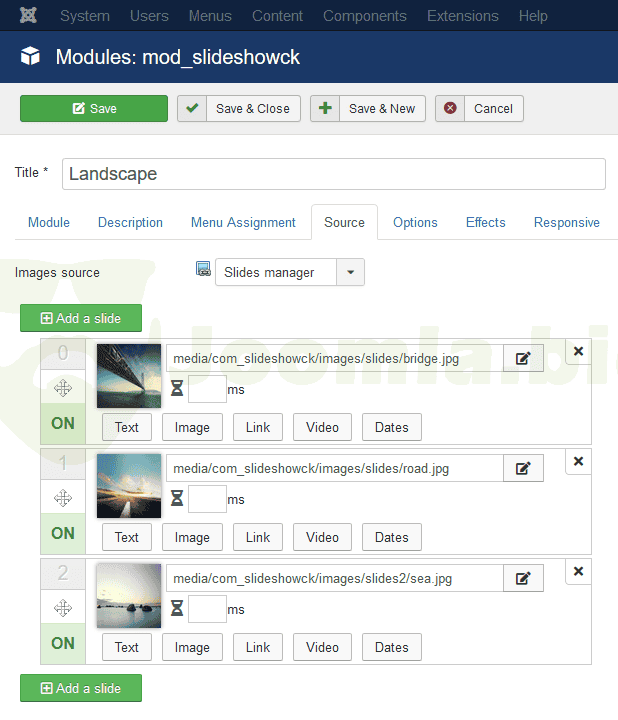Open the Menu Assignment tab
Screen dimensions: 618x720
pyautogui.click(x=243, y=222)
